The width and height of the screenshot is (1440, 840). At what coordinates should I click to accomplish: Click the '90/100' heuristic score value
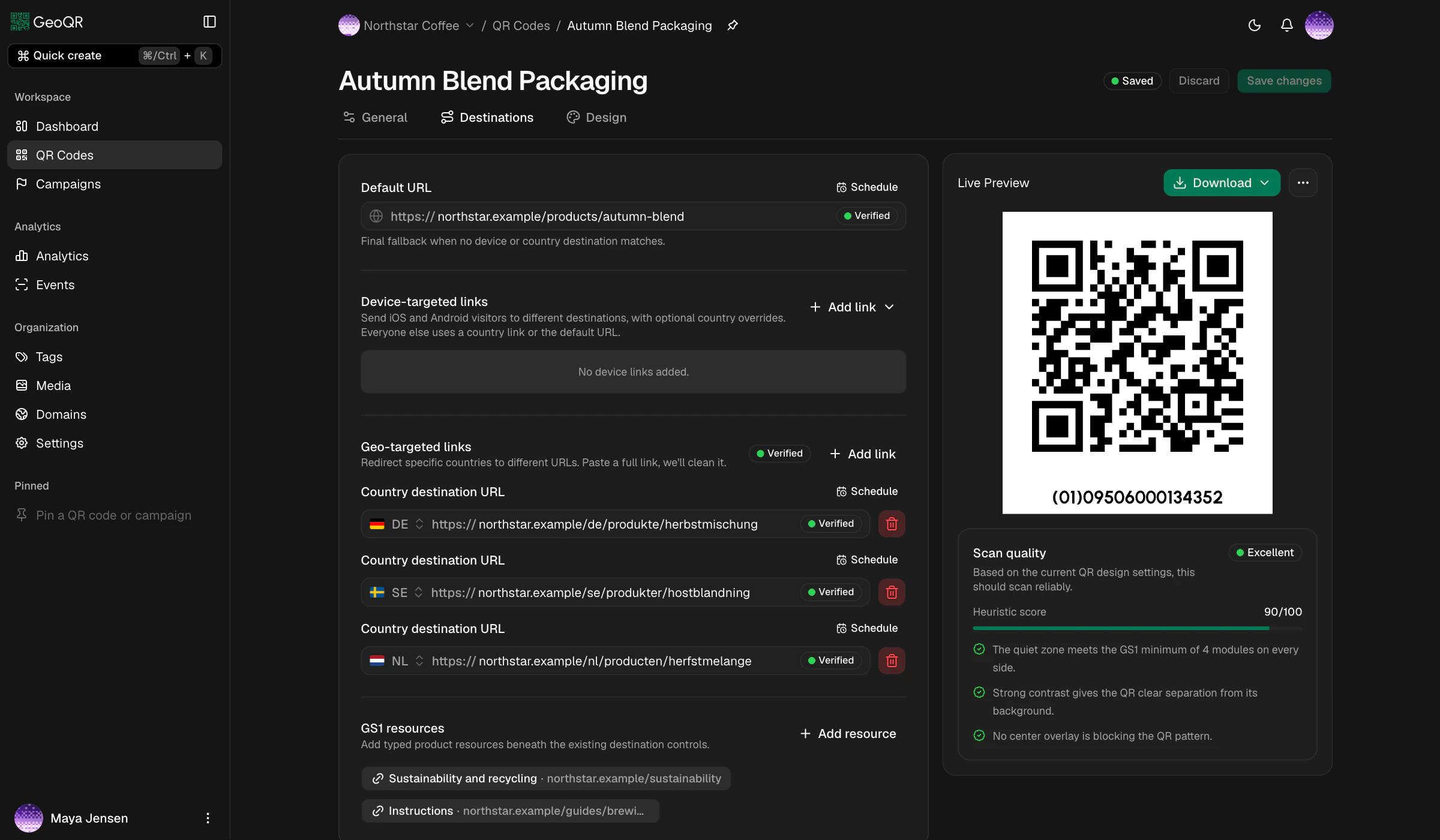click(1283, 612)
